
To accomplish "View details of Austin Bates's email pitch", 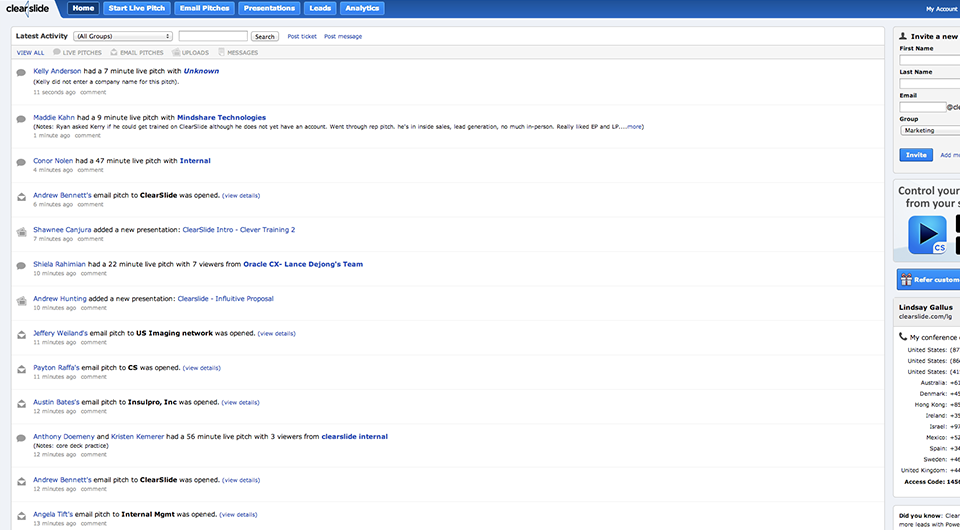I will (241, 403).
